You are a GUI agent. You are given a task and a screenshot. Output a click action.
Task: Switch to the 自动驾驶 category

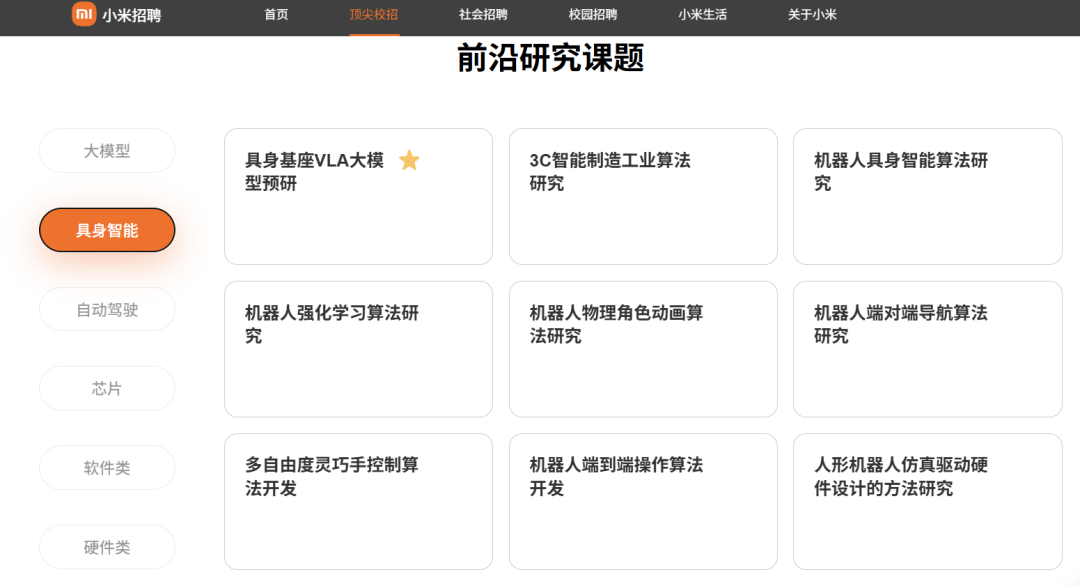point(107,309)
